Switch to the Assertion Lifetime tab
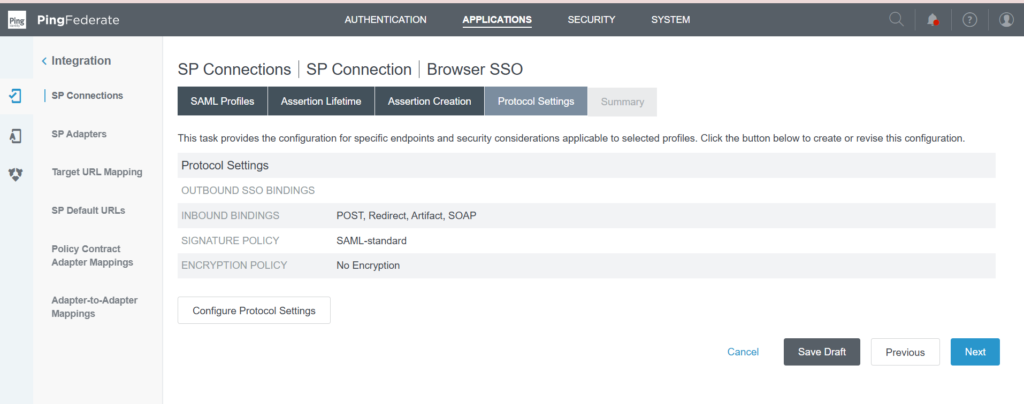Image resolution: width=1024 pixels, height=404 pixels. 321,101
